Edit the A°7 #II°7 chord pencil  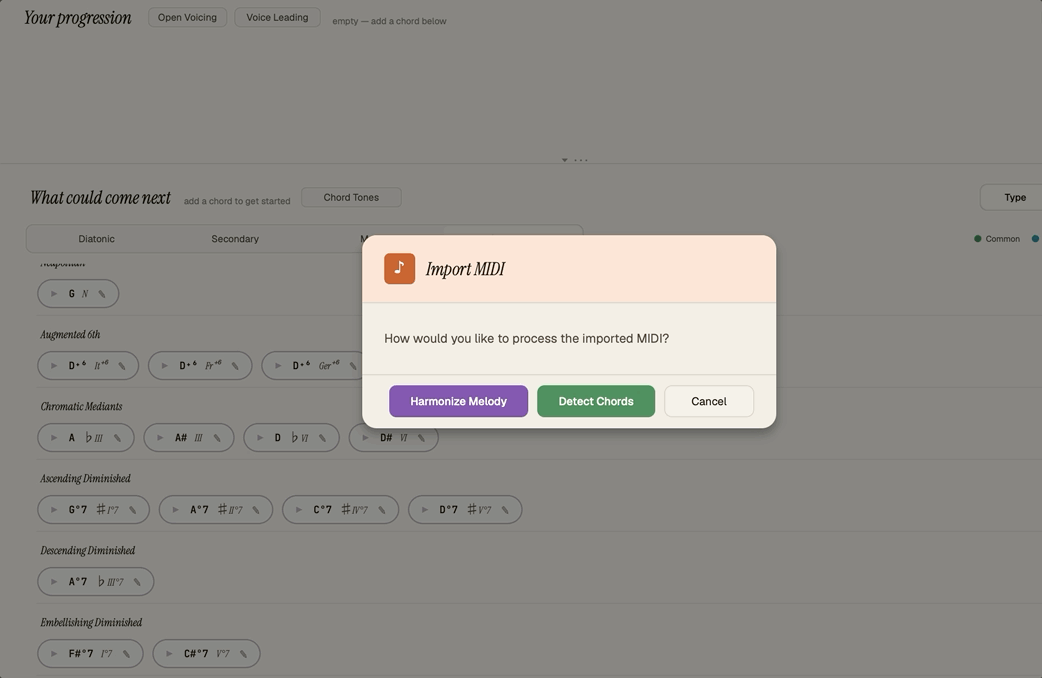tap(257, 510)
